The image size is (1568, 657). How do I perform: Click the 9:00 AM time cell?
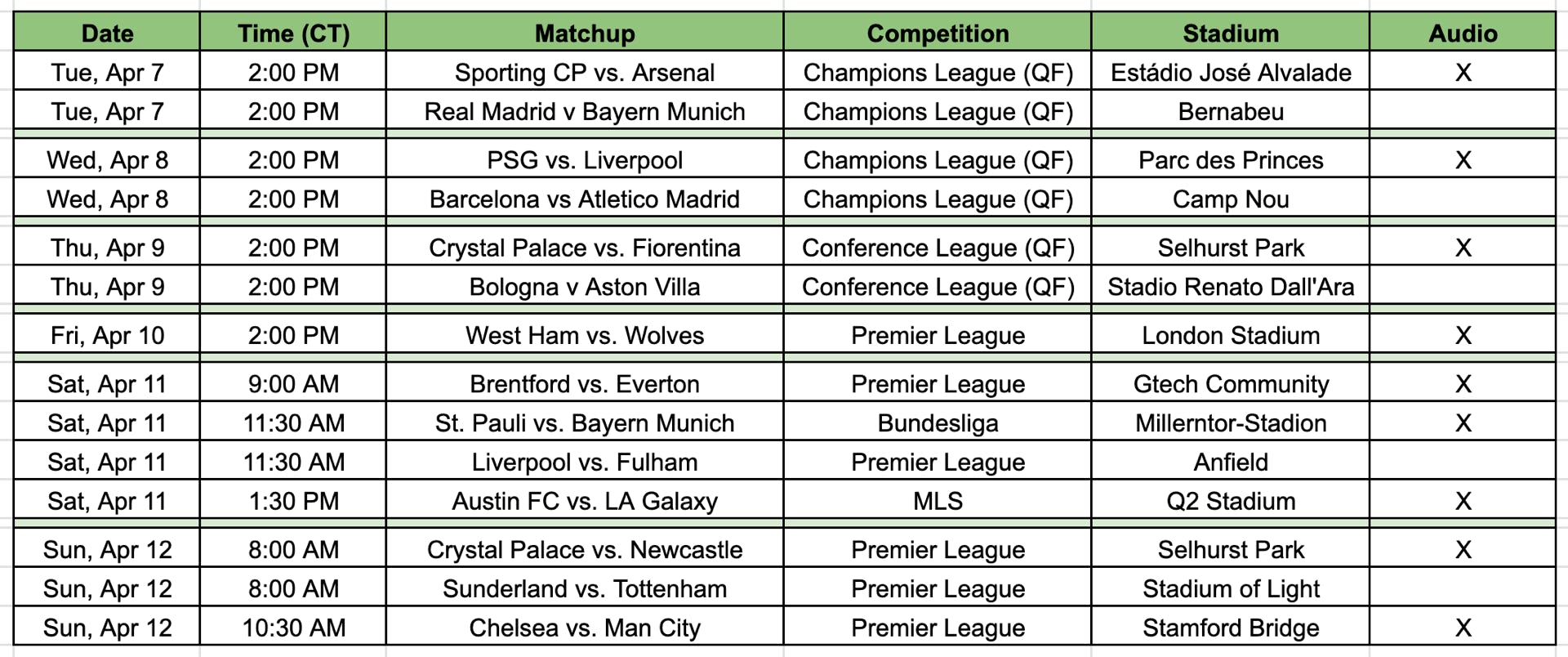293,384
